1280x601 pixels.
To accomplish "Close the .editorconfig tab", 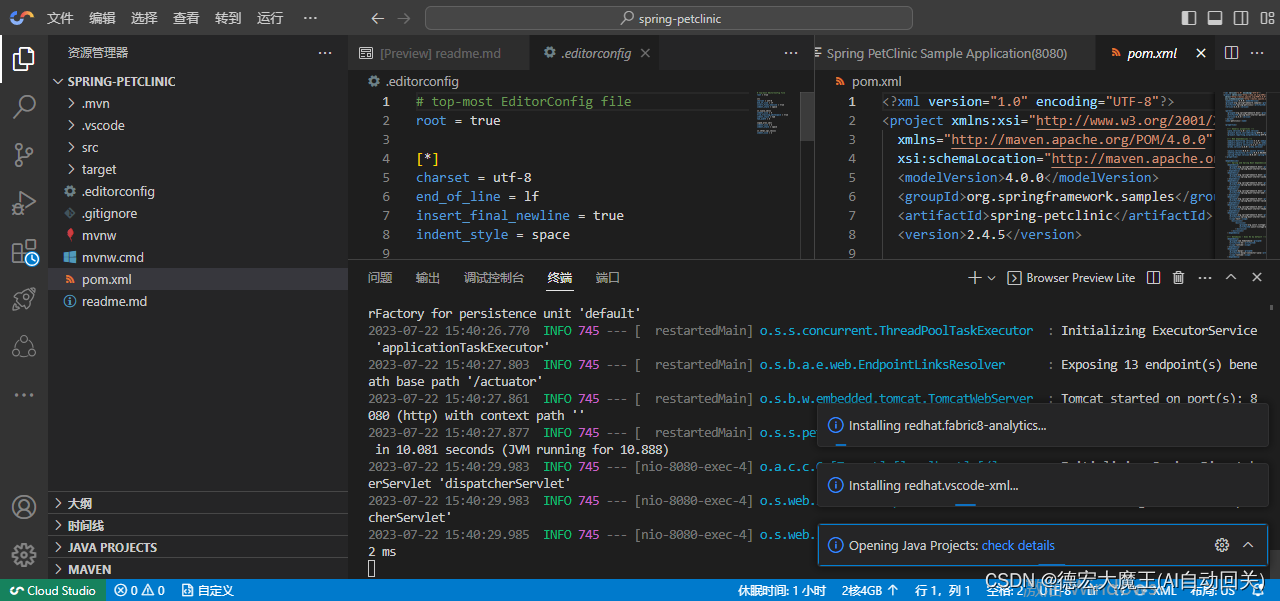I will [x=646, y=53].
